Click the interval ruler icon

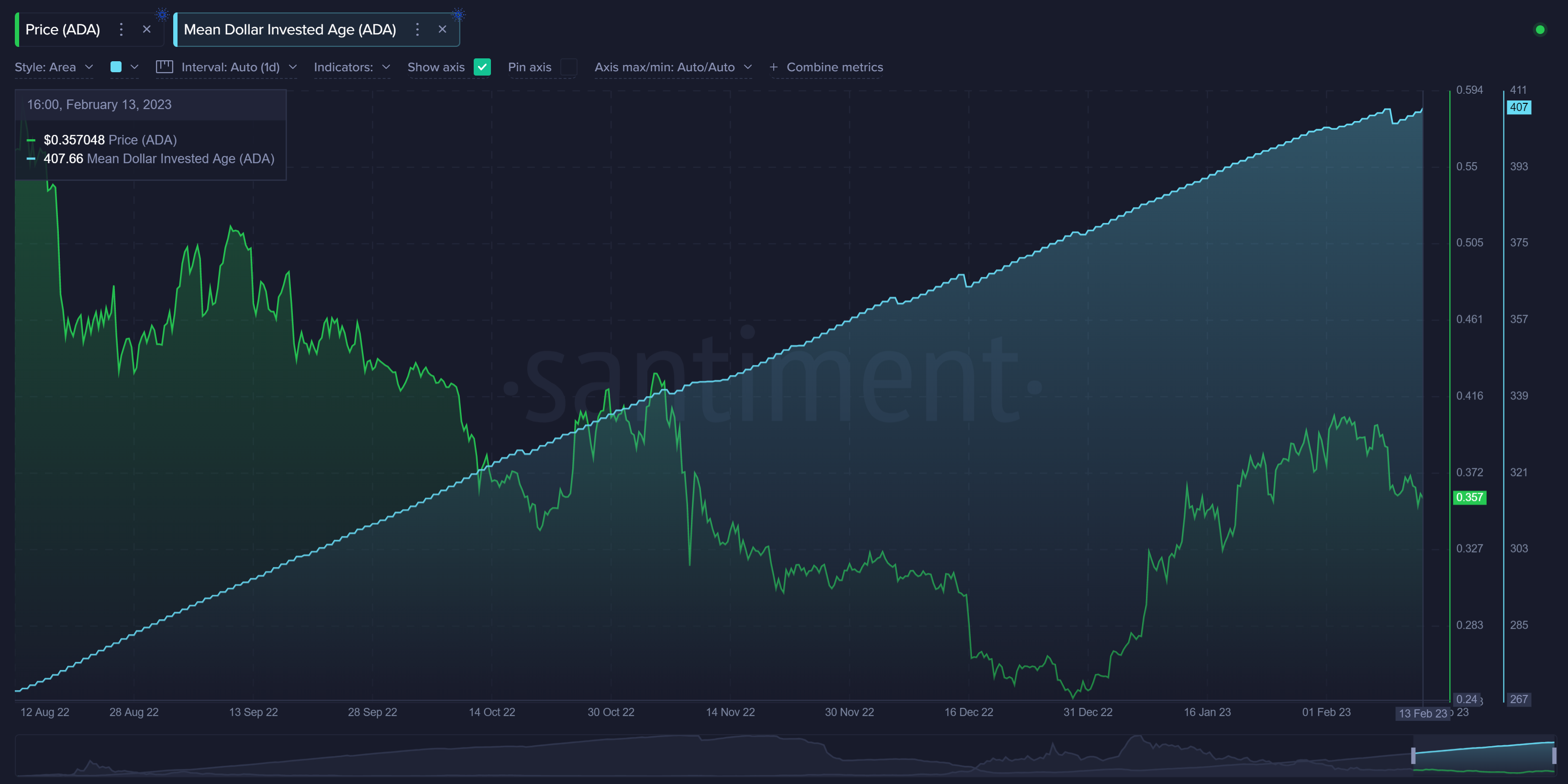[x=164, y=67]
